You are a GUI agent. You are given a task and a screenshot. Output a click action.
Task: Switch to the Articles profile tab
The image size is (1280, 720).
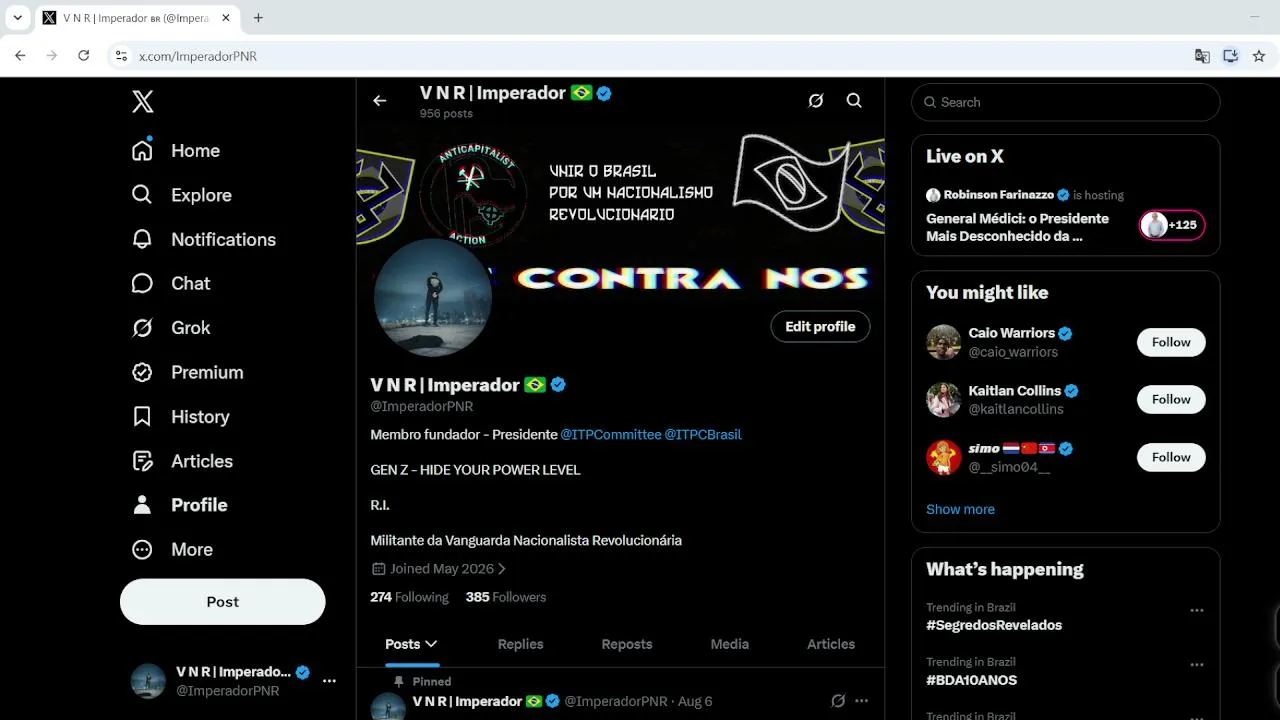click(x=831, y=644)
